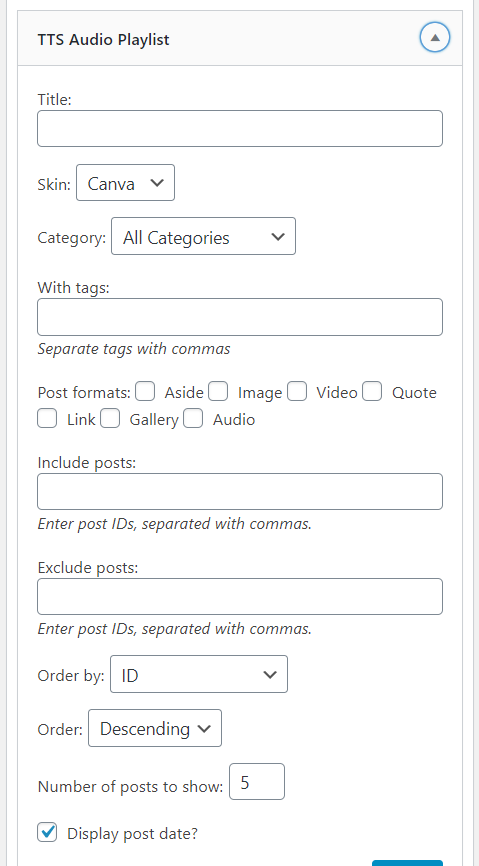This screenshot has width=479, height=866.
Task: Click the Exclude posts input field
Action: [x=240, y=596]
